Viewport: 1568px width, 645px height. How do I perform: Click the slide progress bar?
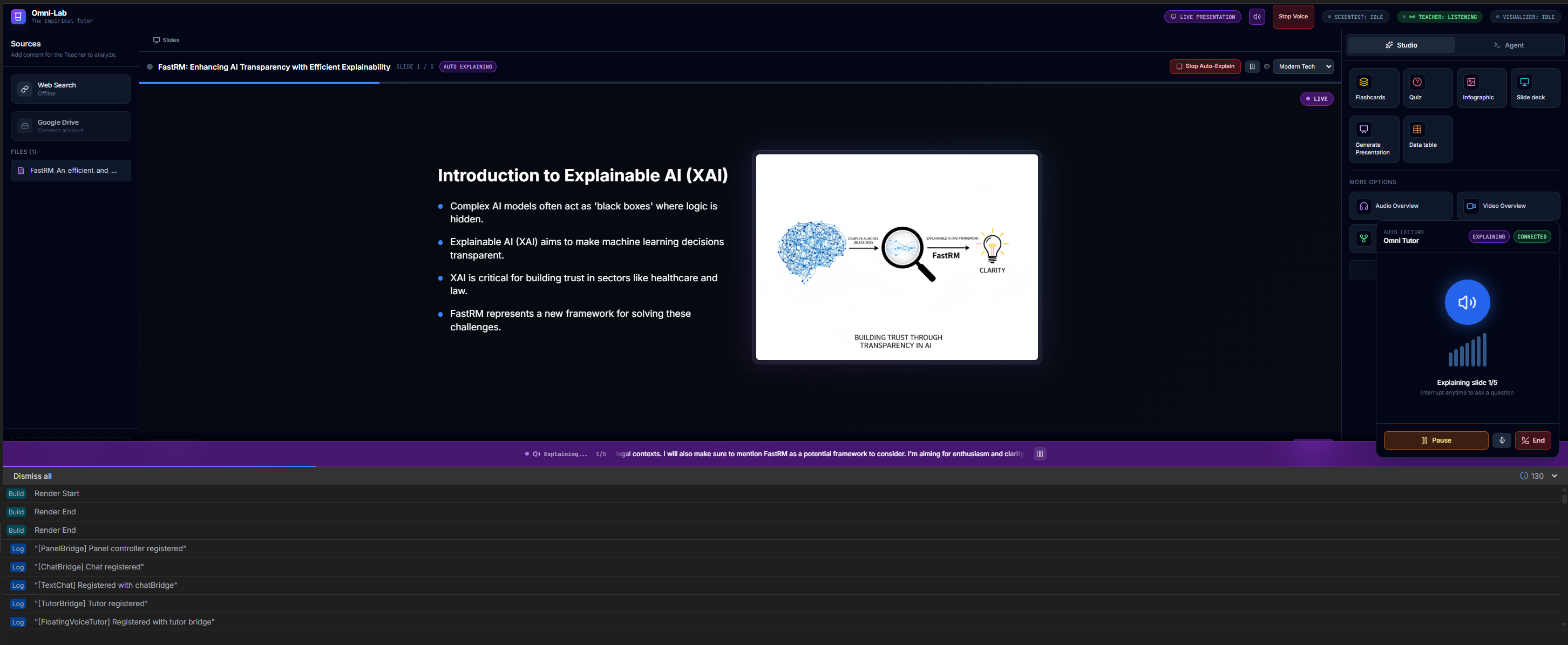[739, 83]
